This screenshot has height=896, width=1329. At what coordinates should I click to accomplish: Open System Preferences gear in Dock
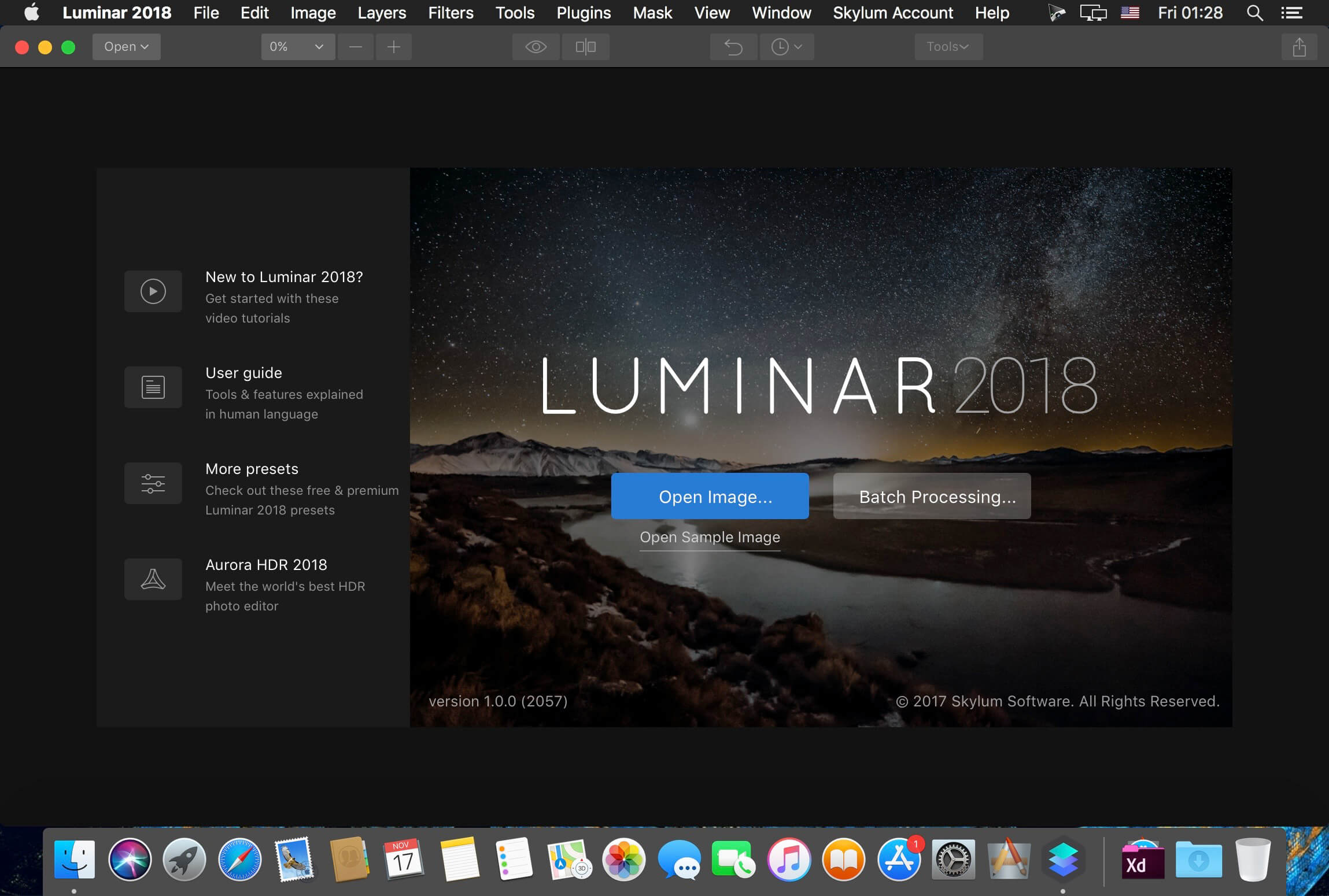coord(954,860)
